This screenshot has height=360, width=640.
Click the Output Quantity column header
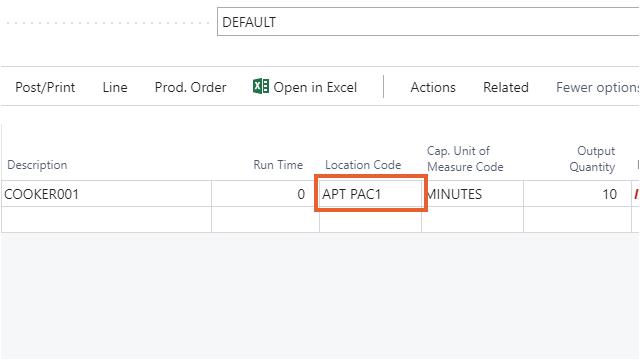(592, 159)
